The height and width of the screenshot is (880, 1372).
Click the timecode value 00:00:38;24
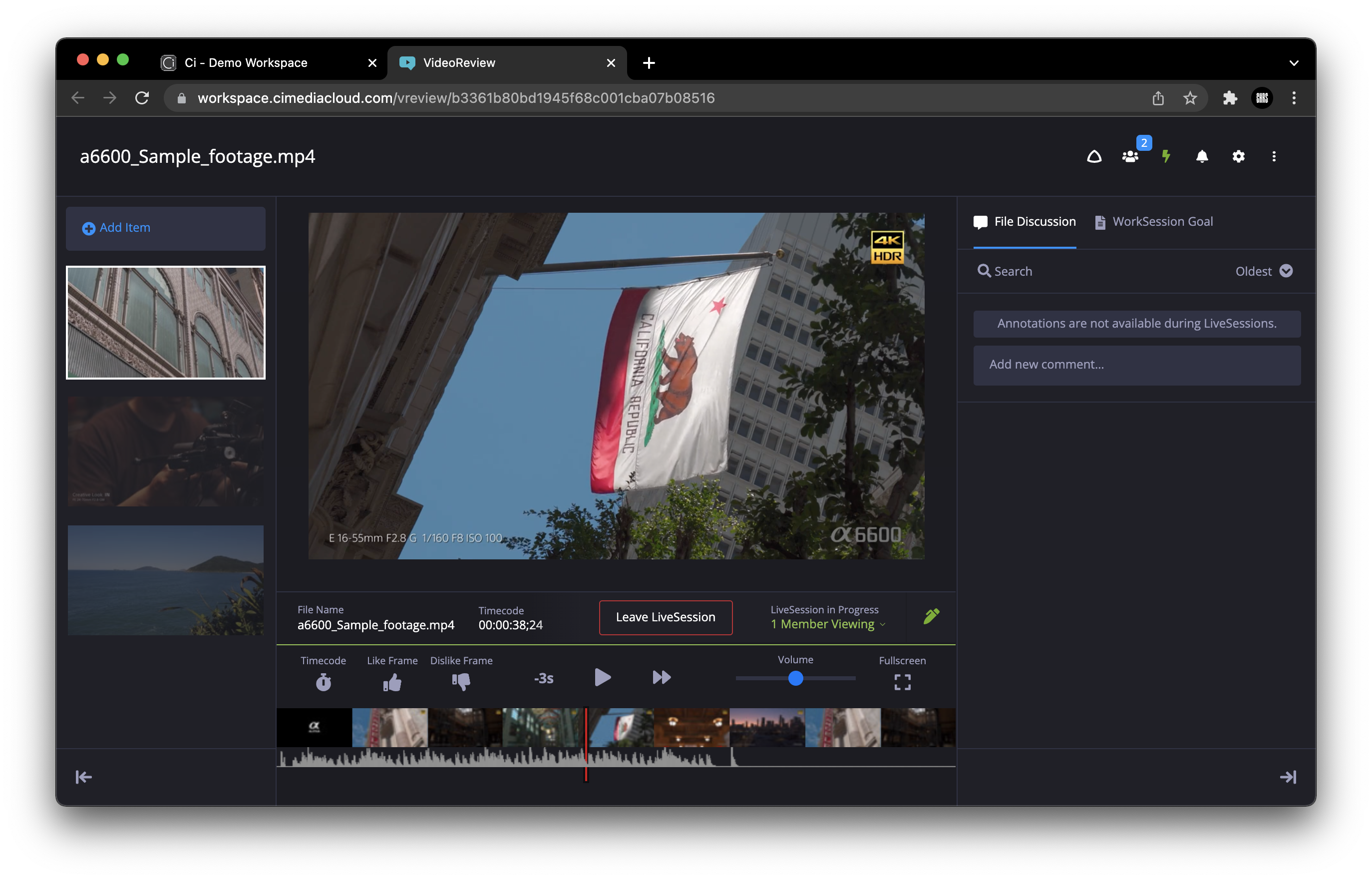coord(511,625)
